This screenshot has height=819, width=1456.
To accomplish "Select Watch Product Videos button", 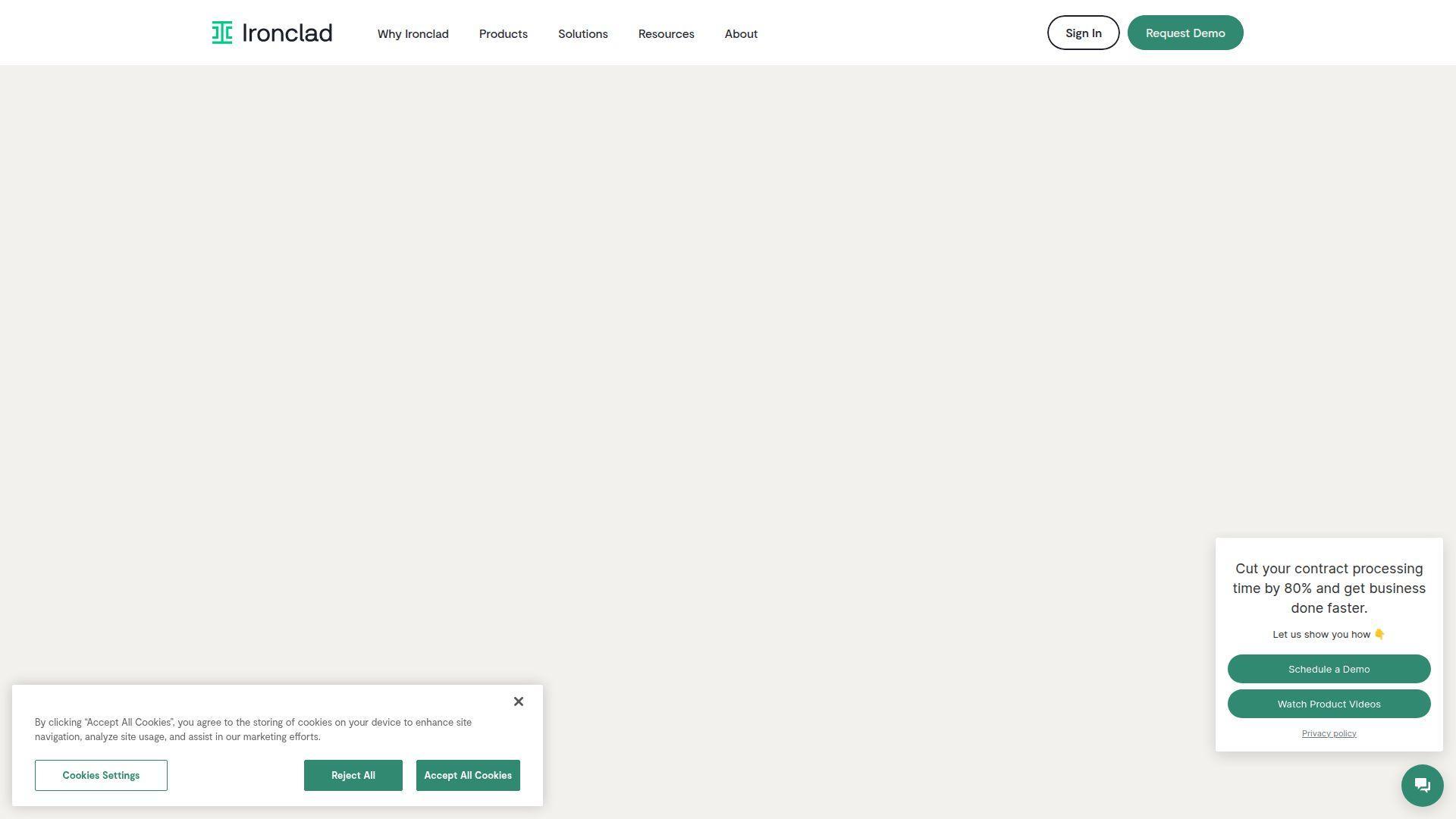I will (1329, 704).
